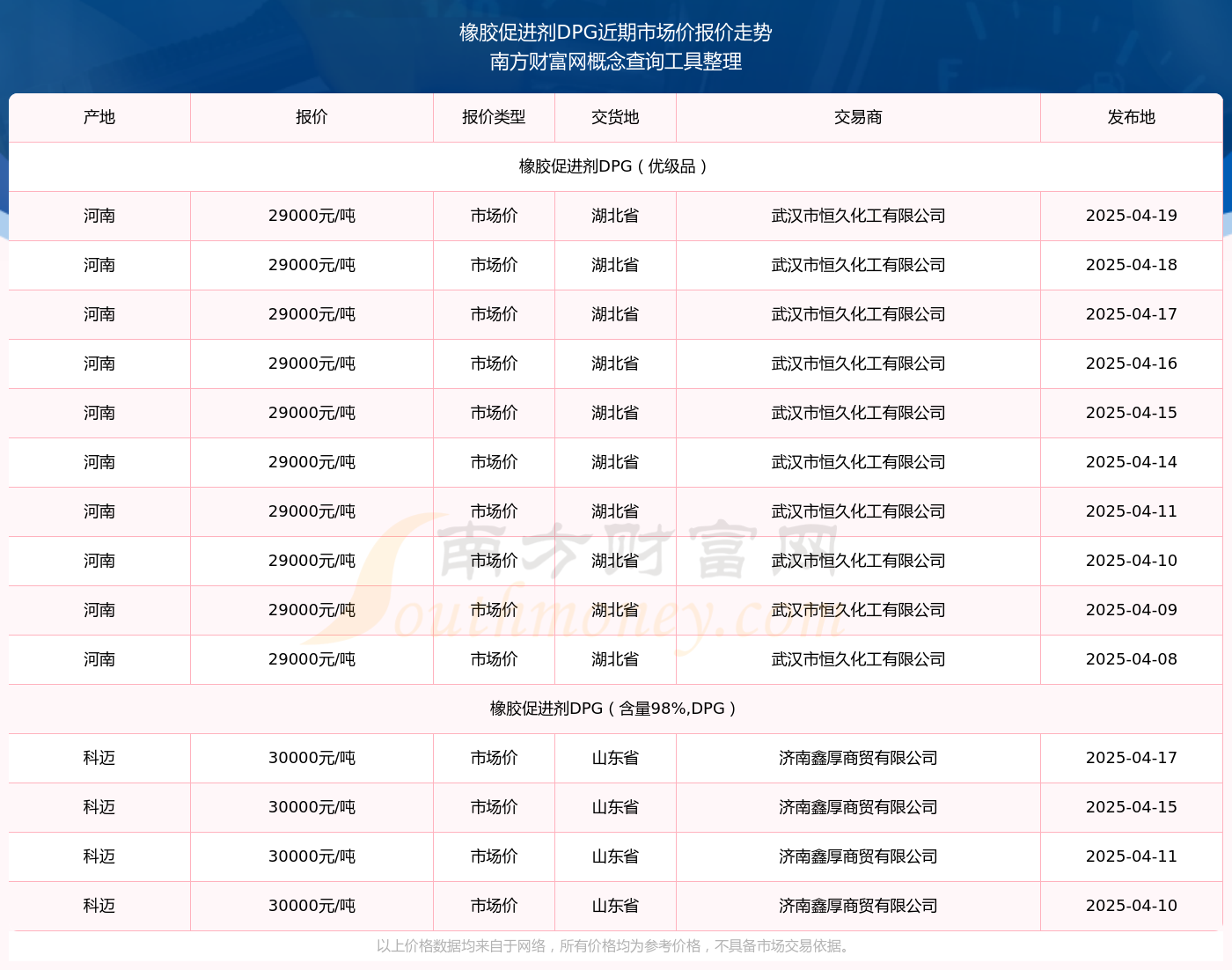
Task: Click section heading 橡胶促进剂DPG（含量98%,DPG）
Action: tap(616, 709)
